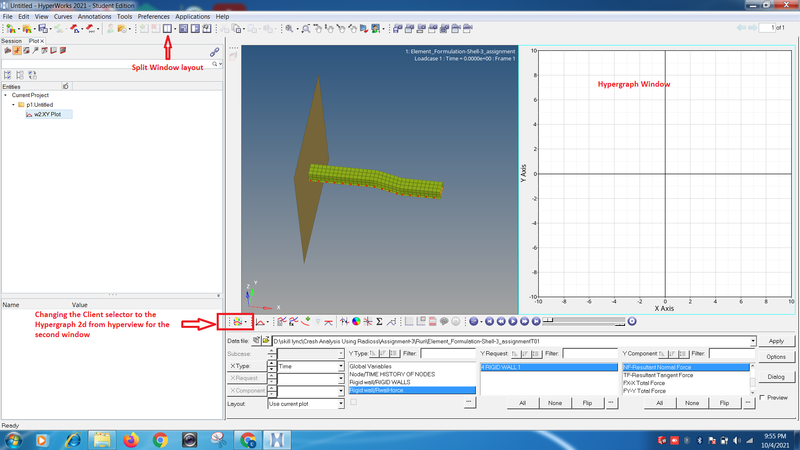
Task: Click the step-forward animation button
Action: coord(524,321)
